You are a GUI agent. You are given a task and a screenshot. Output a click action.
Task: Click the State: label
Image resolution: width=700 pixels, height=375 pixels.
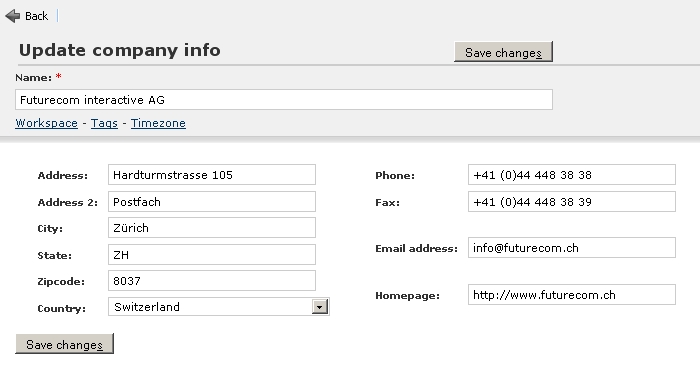(54, 255)
